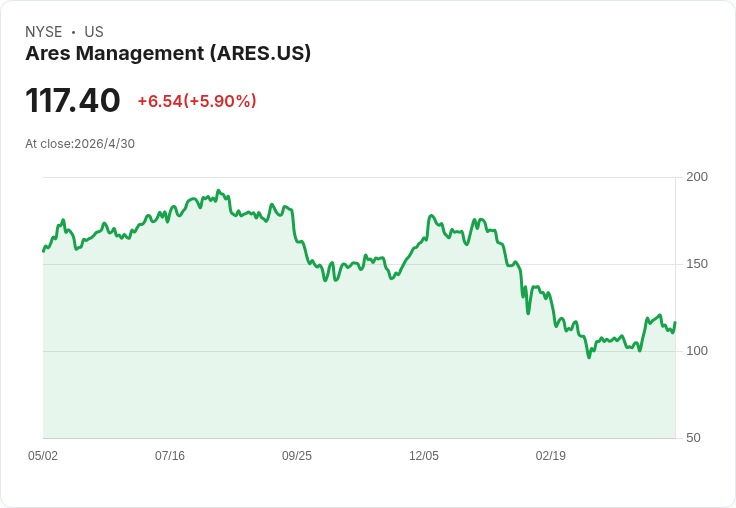
Task: Select the 150 price axis label
Action: point(697,264)
